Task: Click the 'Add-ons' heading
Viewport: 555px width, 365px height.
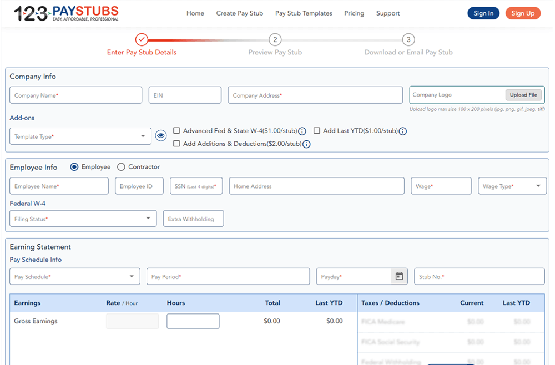Action: [x=22, y=118]
